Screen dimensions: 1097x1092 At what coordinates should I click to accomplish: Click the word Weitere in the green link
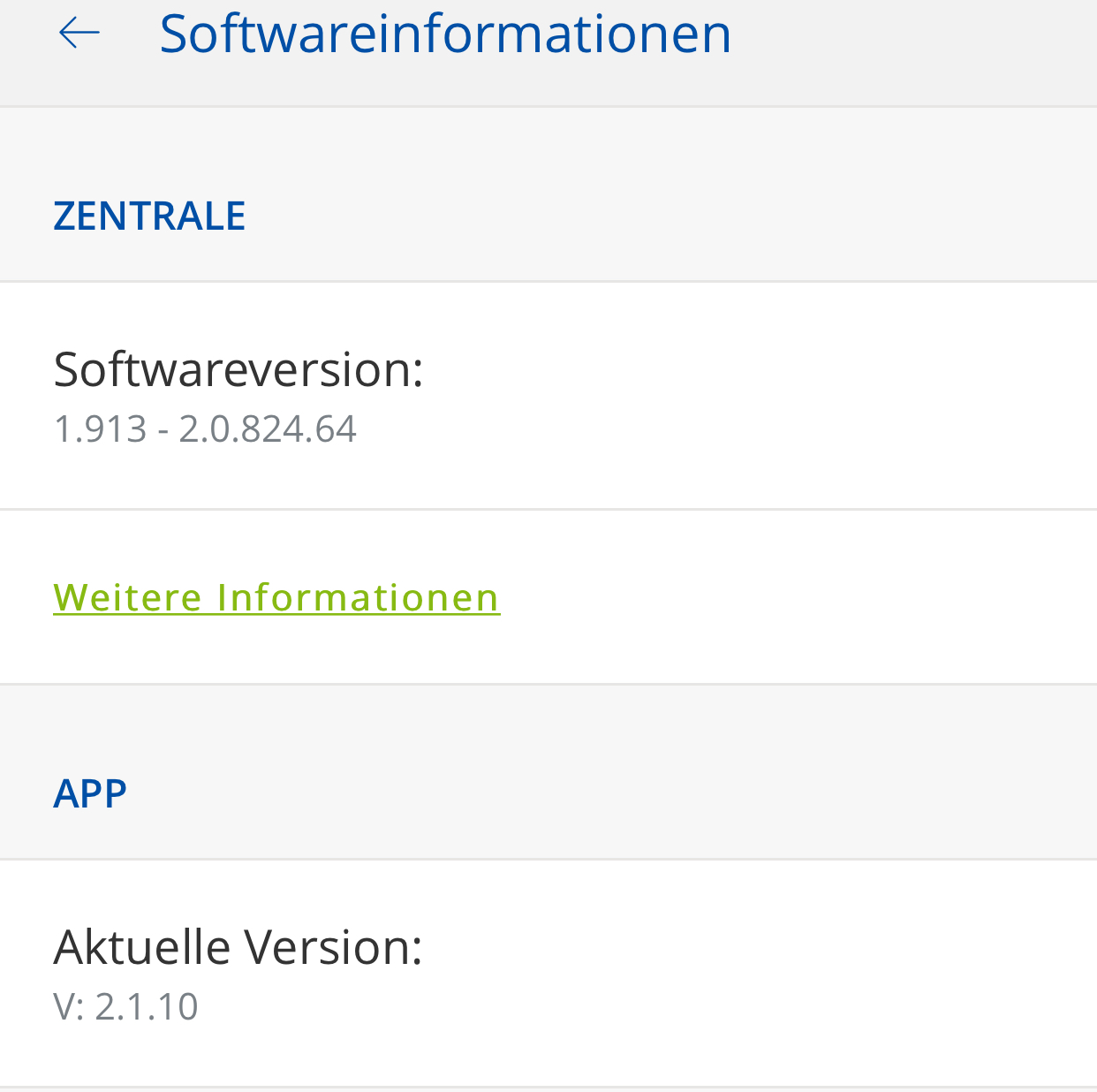pos(128,597)
